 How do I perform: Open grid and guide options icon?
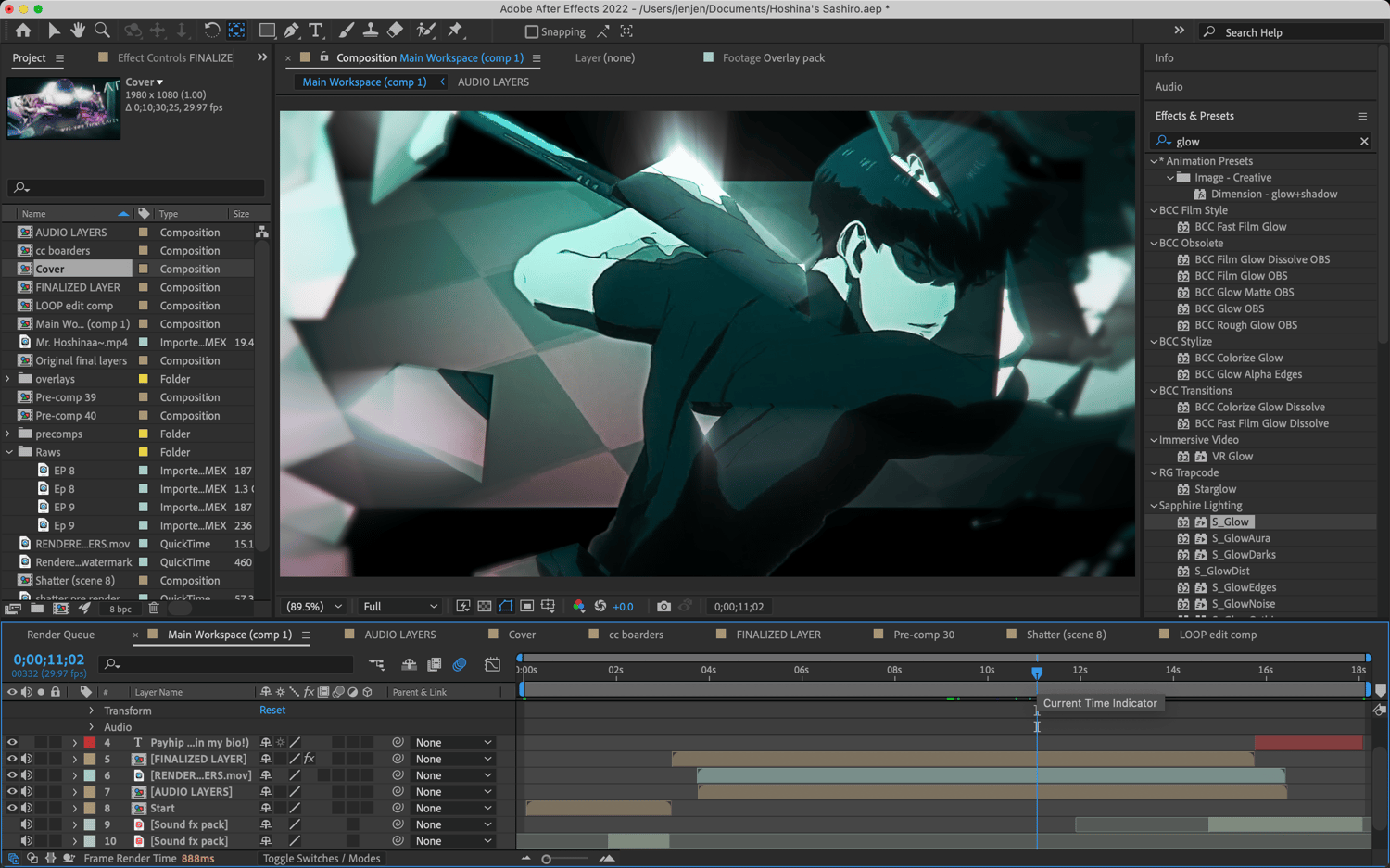[549, 607]
